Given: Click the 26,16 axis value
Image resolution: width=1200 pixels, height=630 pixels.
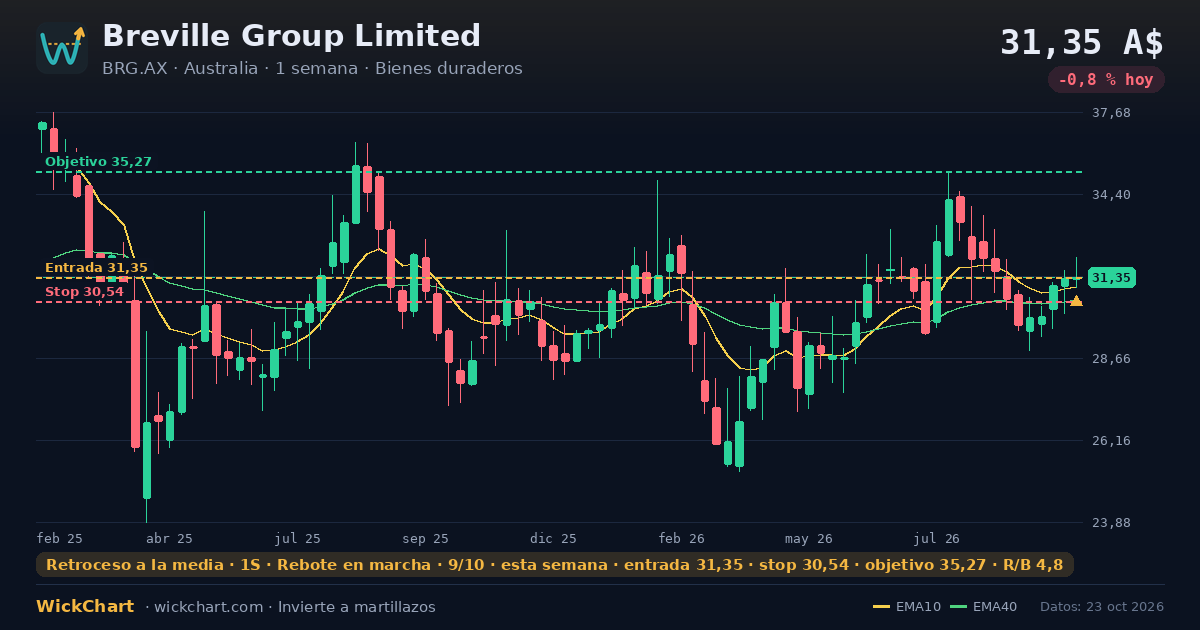Looking at the screenshot, I should tap(1111, 440).
